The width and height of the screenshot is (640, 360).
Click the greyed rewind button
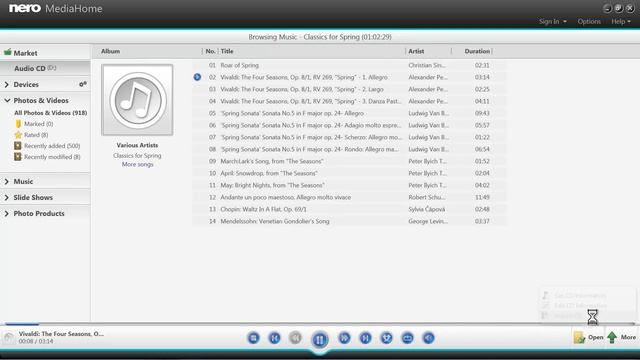pyautogui.click(x=295, y=338)
